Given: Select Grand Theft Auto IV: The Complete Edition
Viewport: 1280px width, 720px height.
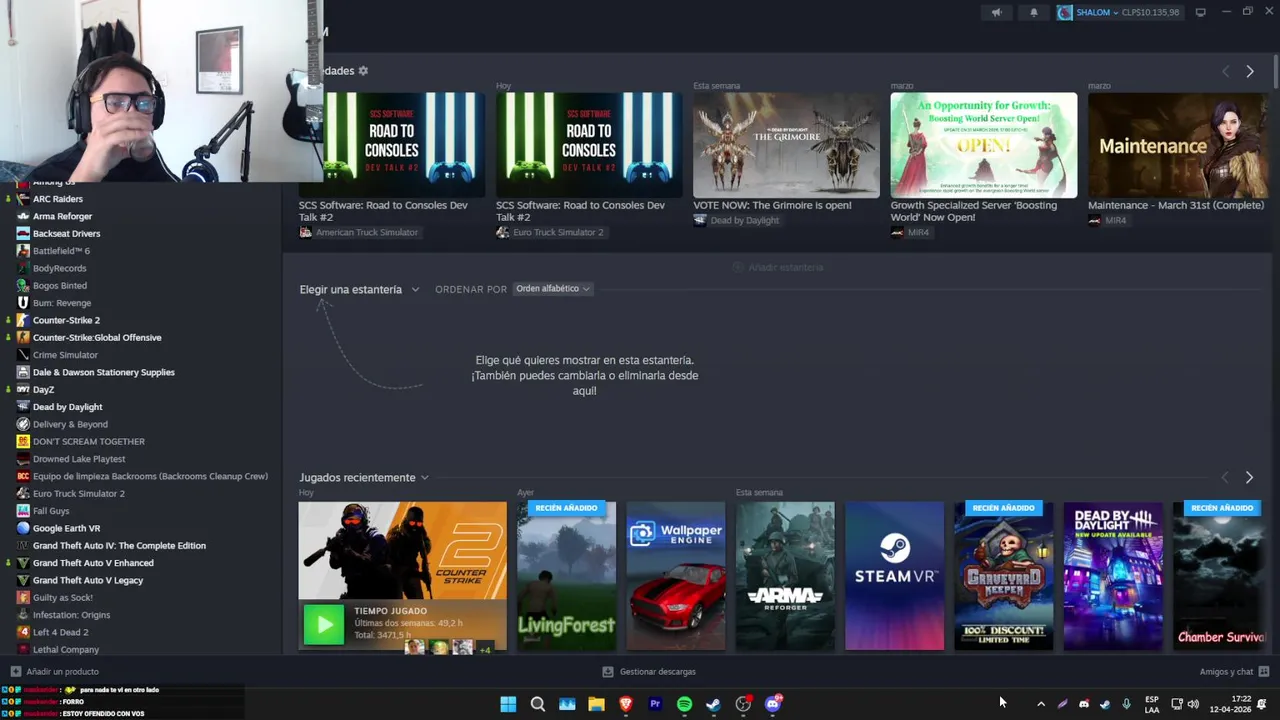Looking at the screenshot, I should (x=119, y=546).
